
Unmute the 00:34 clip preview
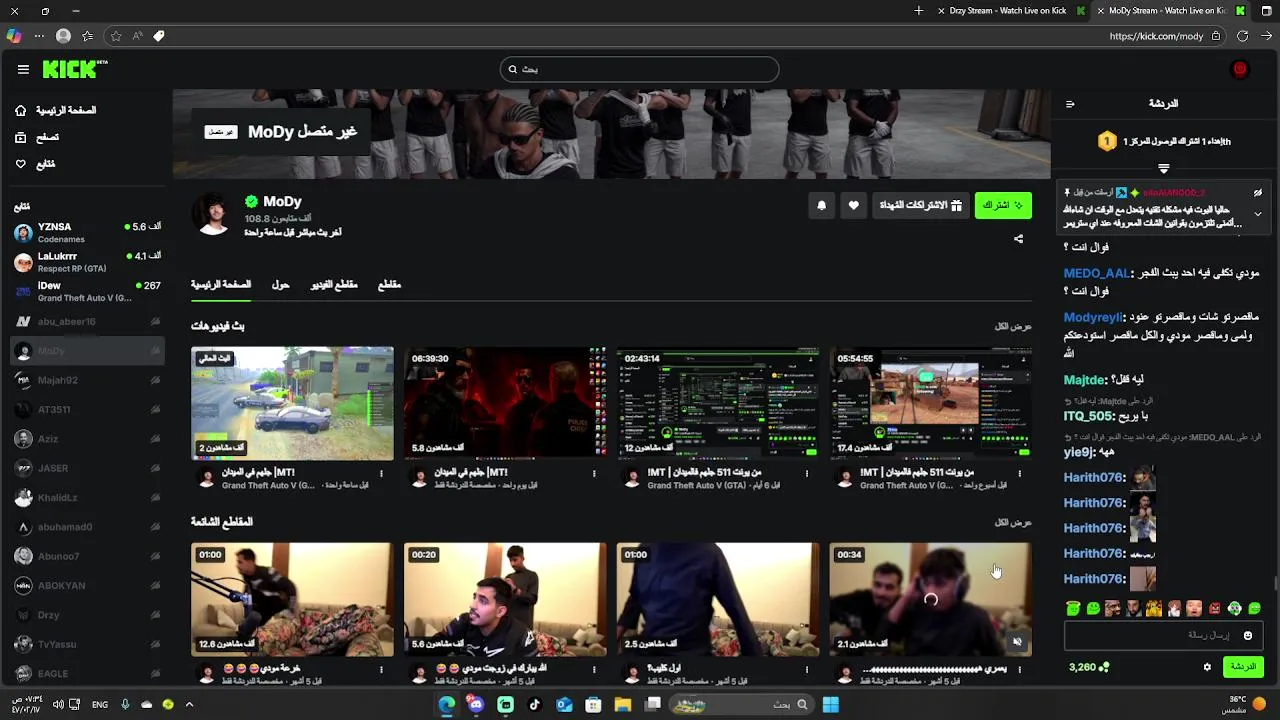[x=1017, y=642]
